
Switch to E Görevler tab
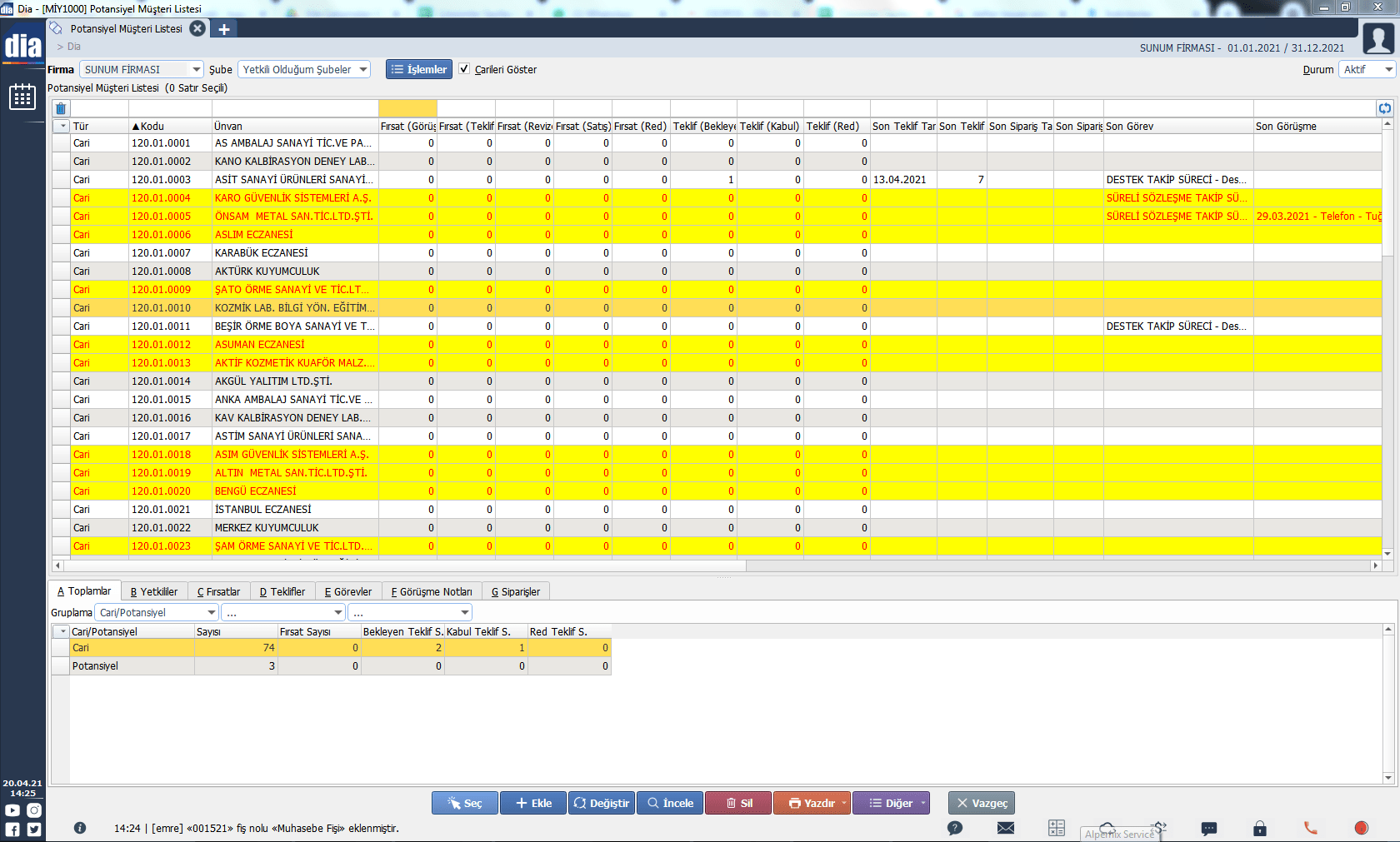click(348, 592)
